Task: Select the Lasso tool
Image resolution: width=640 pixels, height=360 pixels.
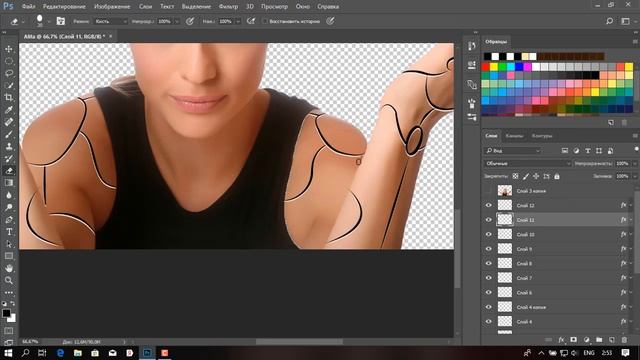Action: click(9, 73)
